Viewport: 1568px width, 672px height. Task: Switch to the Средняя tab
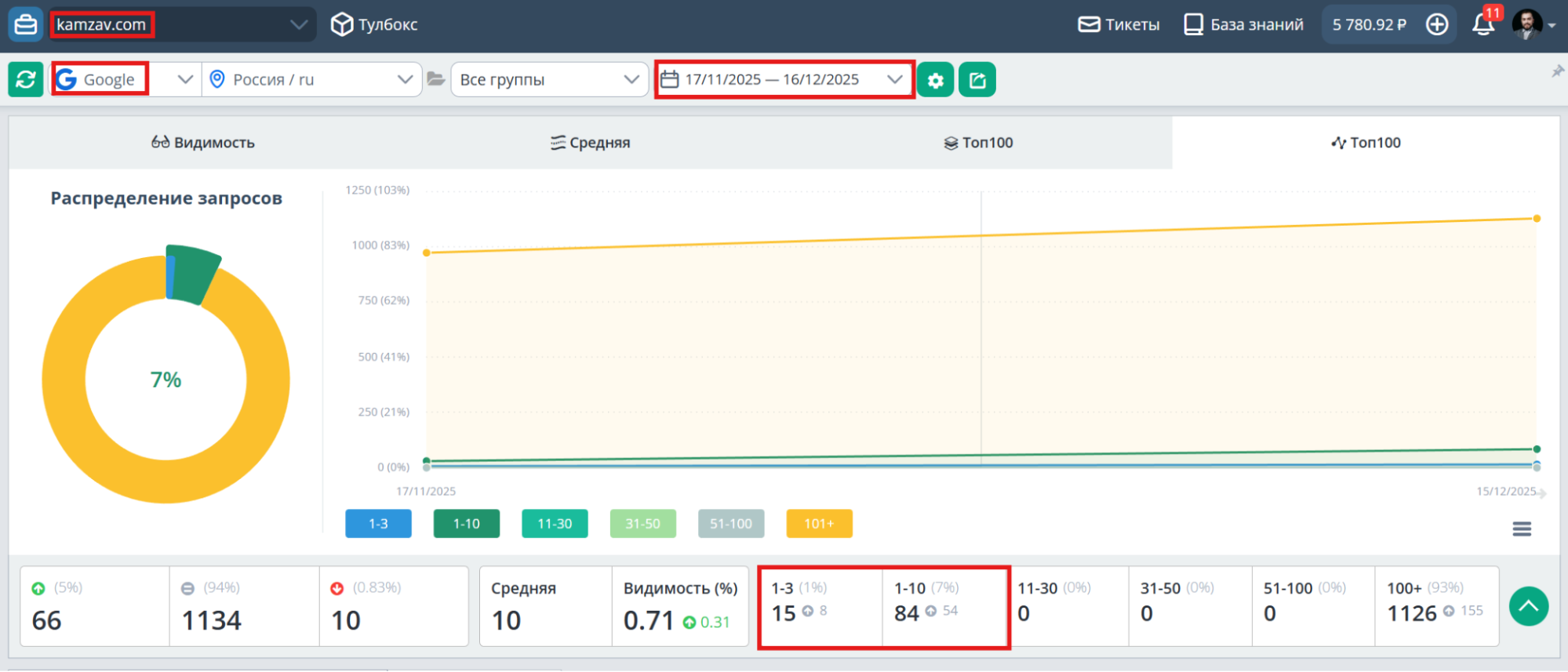pos(590,143)
